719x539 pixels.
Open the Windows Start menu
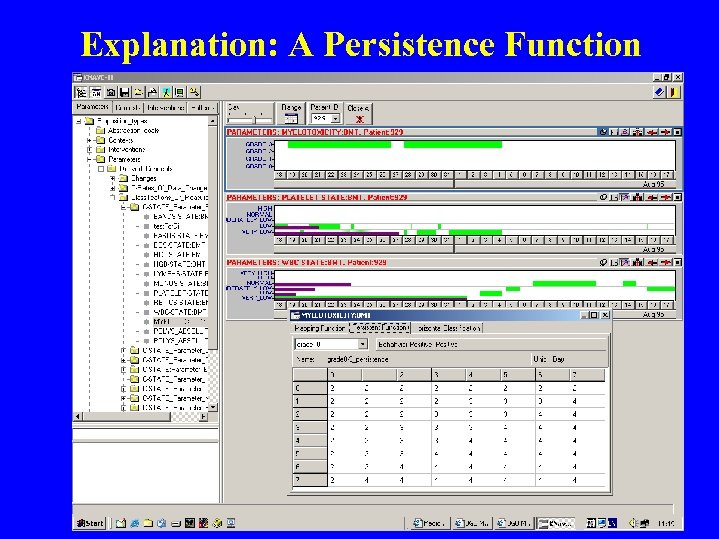[90, 523]
